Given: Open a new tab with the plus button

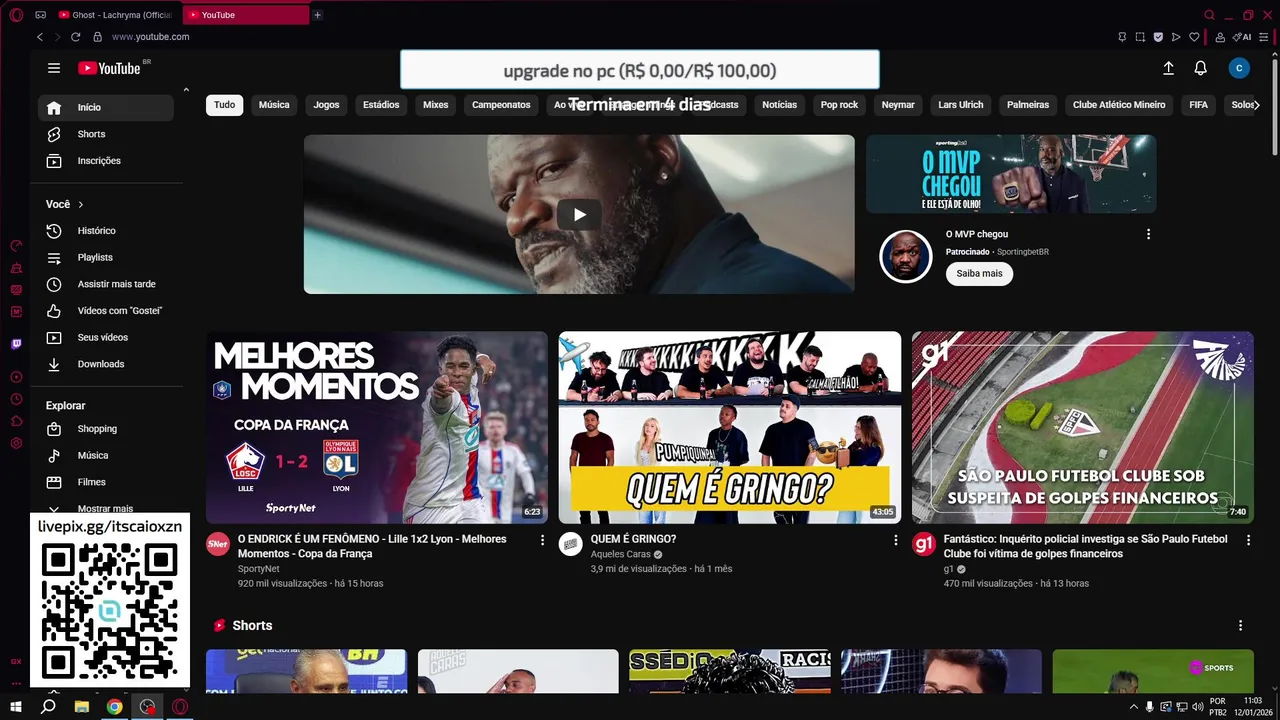Looking at the screenshot, I should coord(317,15).
